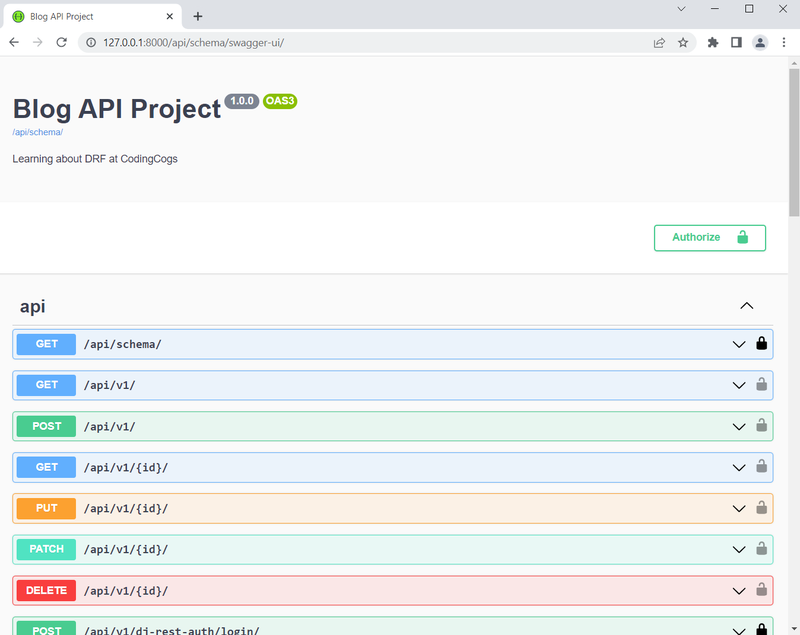Click POST method badge for /api/v1/
Screen dimensions: 800x635
coord(46,426)
